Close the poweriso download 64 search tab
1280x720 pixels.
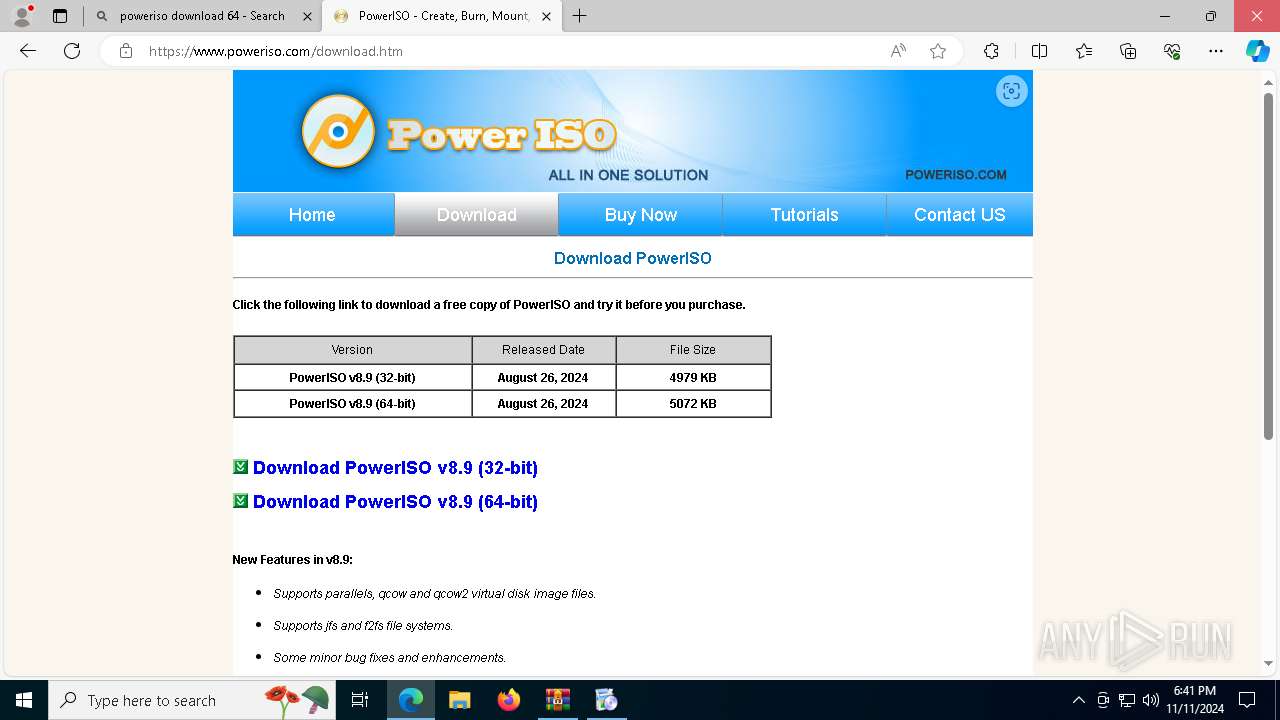[307, 16]
